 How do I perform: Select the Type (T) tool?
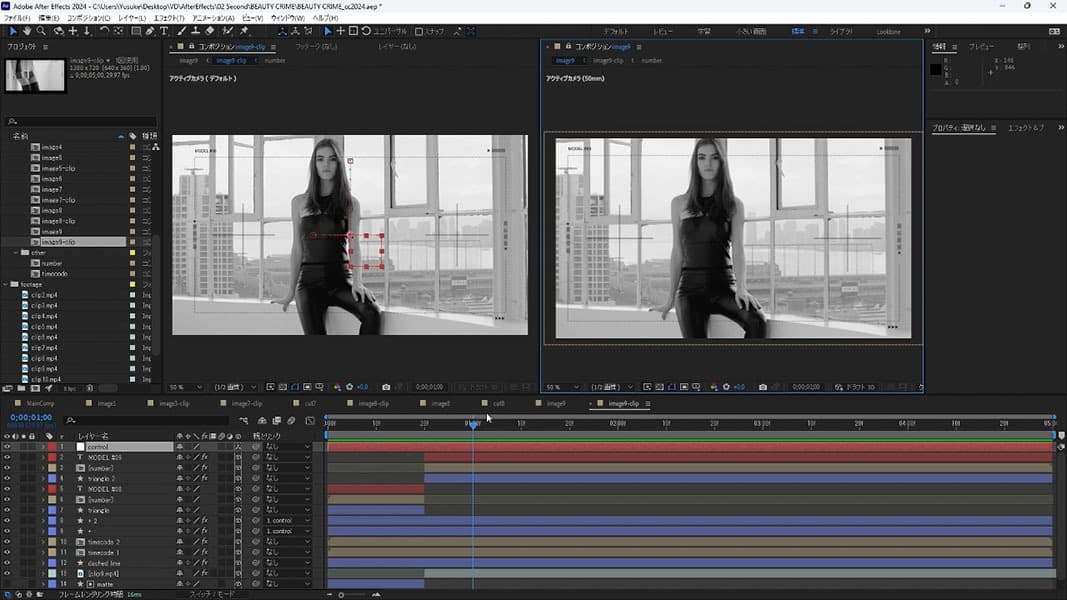[x=164, y=31]
